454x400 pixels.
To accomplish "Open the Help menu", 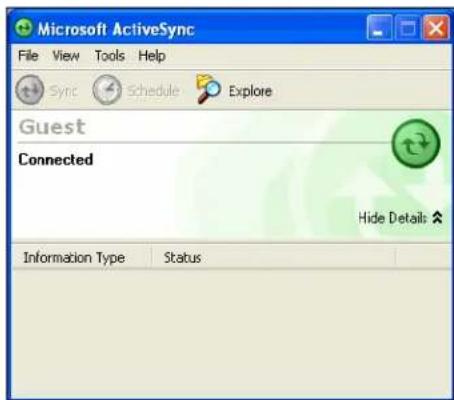I will click(x=152, y=56).
